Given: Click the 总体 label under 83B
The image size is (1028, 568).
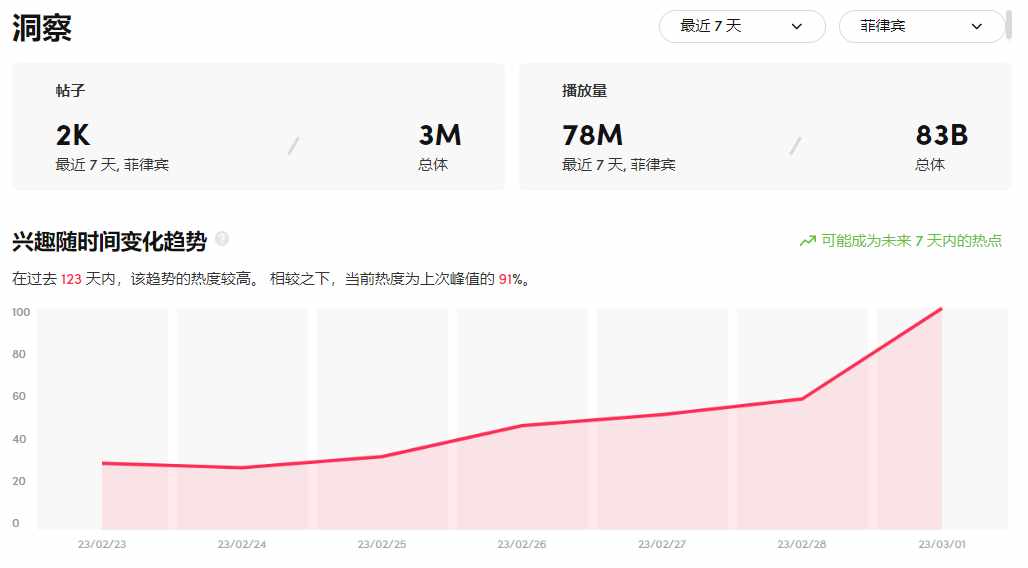Looking at the screenshot, I should click(x=930, y=165).
